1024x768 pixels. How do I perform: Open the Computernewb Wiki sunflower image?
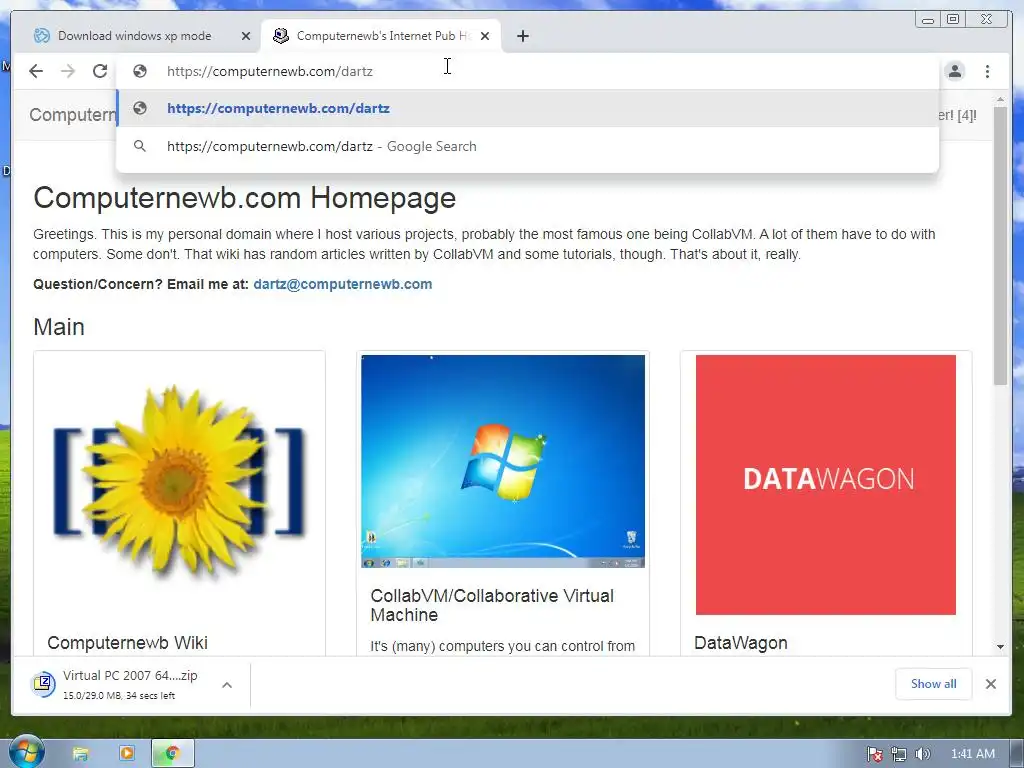point(179,482)
